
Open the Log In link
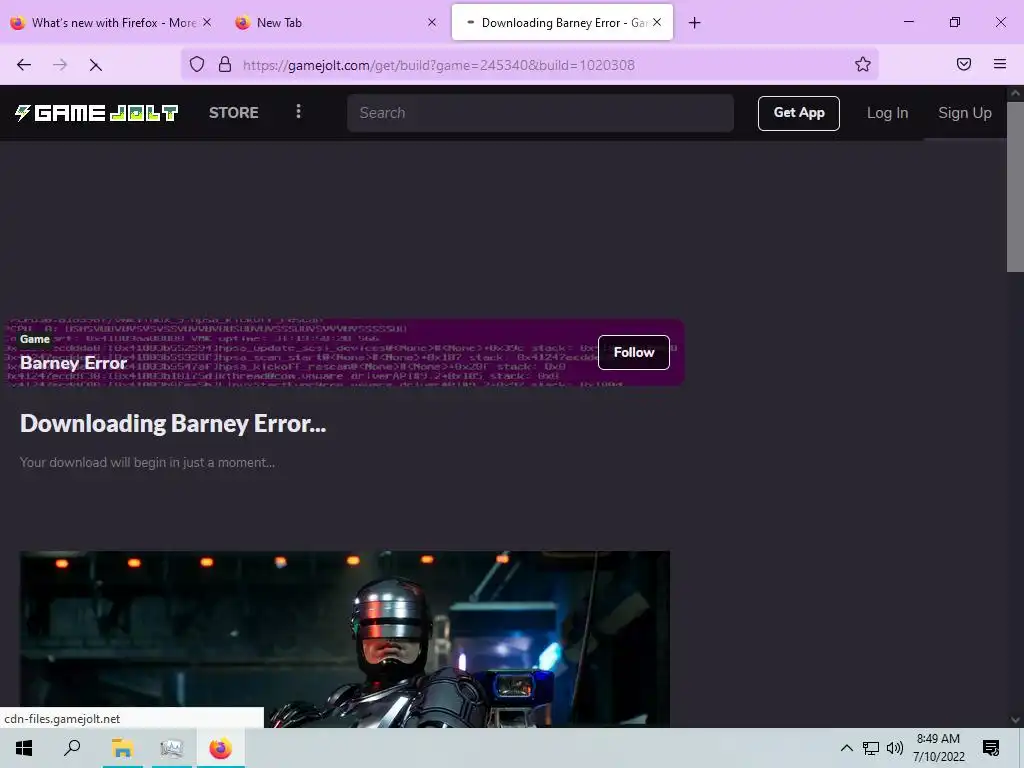(888, 113)
